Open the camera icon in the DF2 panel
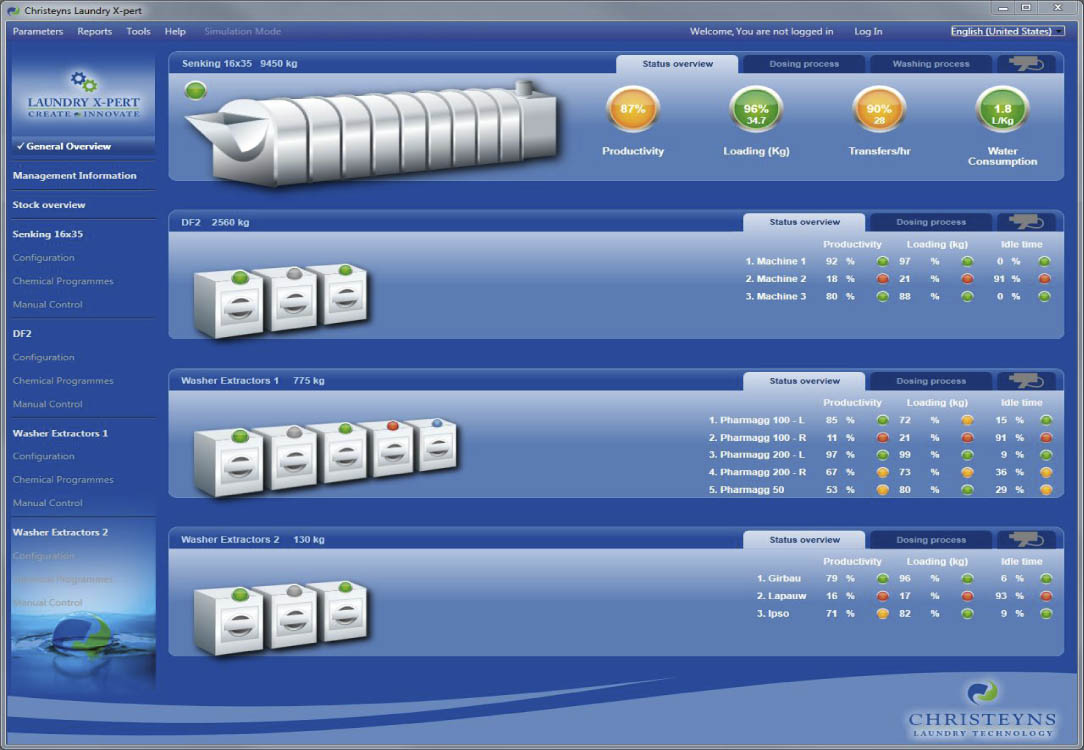This screenshot has width=1084, height=750. tap(1025, 222)
